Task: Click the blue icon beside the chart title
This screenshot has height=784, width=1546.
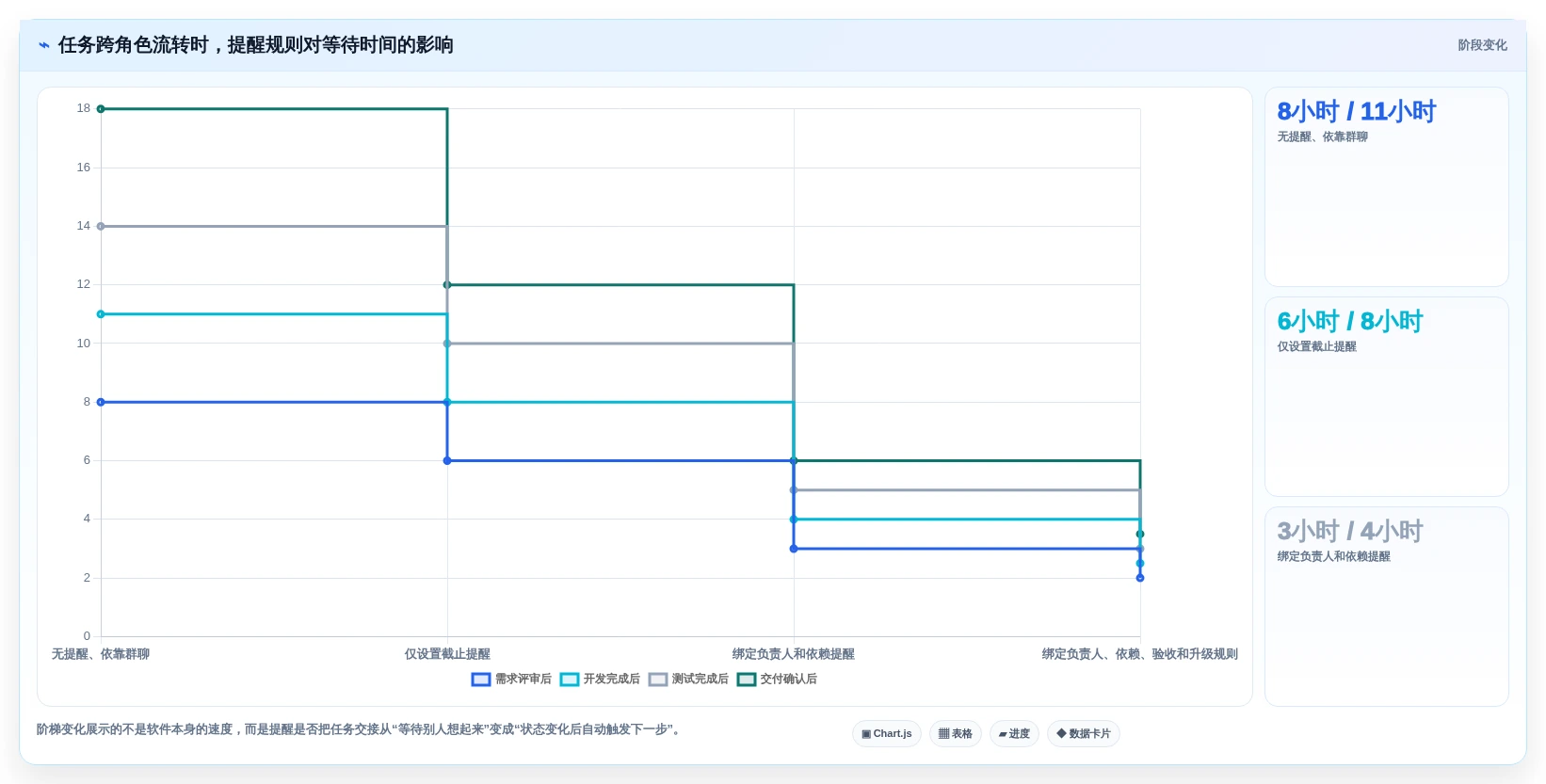Action: point(44,45)
